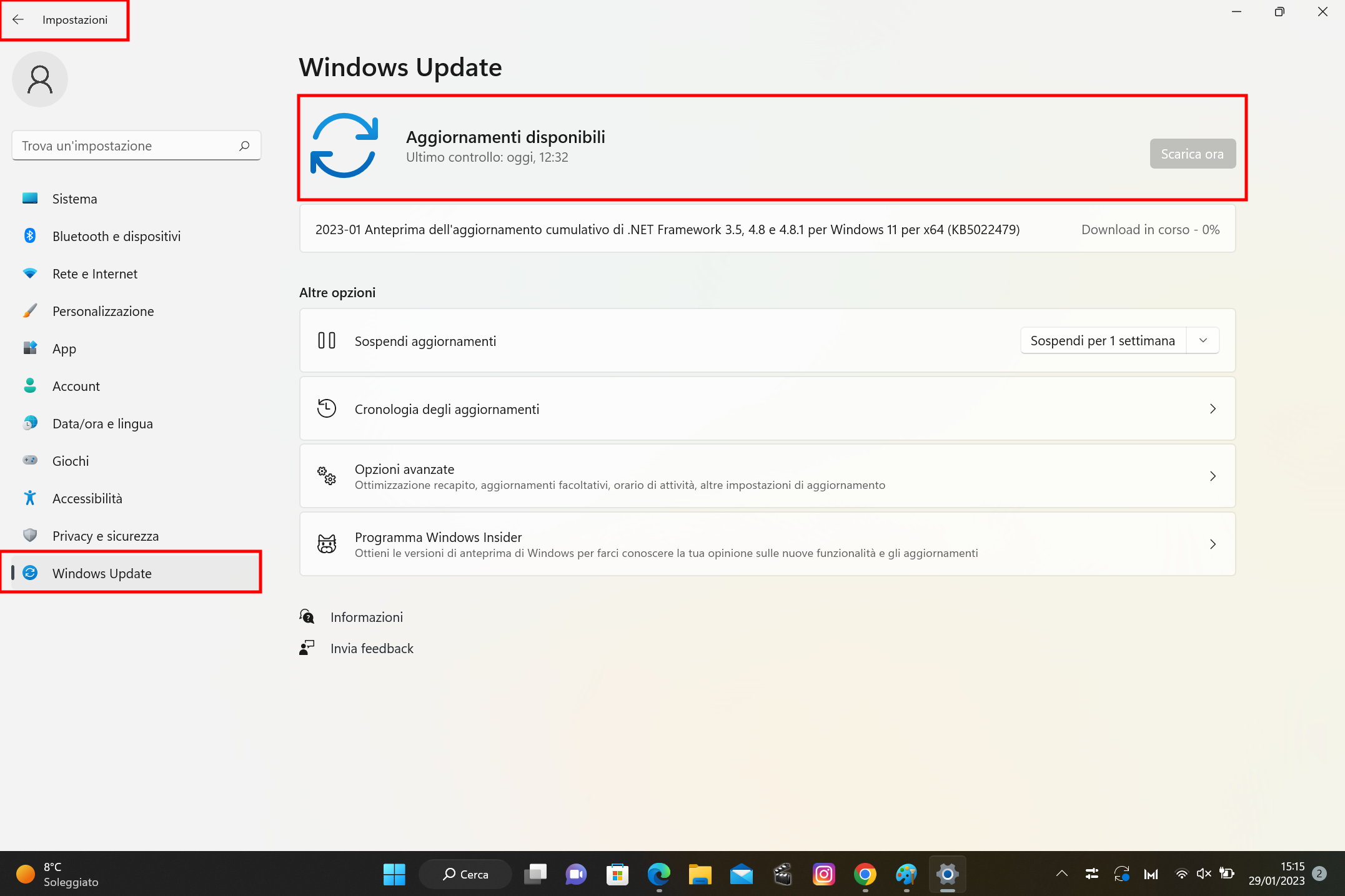The height and width of the screenshot is (896, 1345).
Task: Click the Informazioni help icon
Action: coord(307,616)
